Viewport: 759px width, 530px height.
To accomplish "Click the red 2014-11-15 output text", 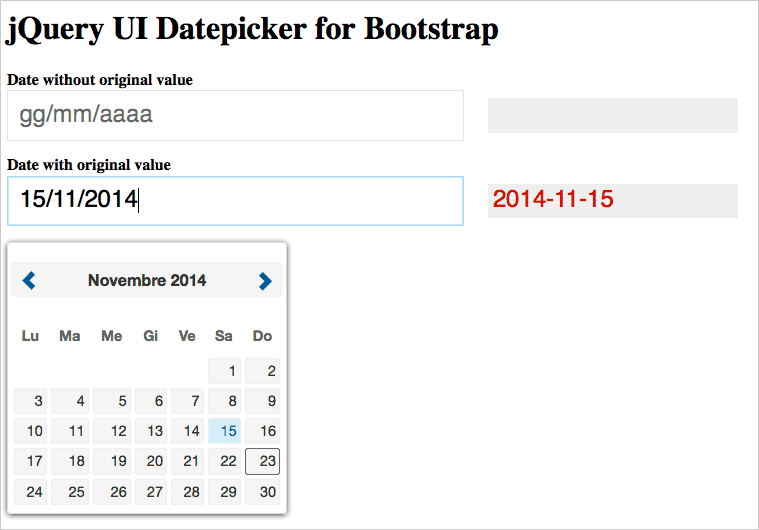I will pos(553,199).
